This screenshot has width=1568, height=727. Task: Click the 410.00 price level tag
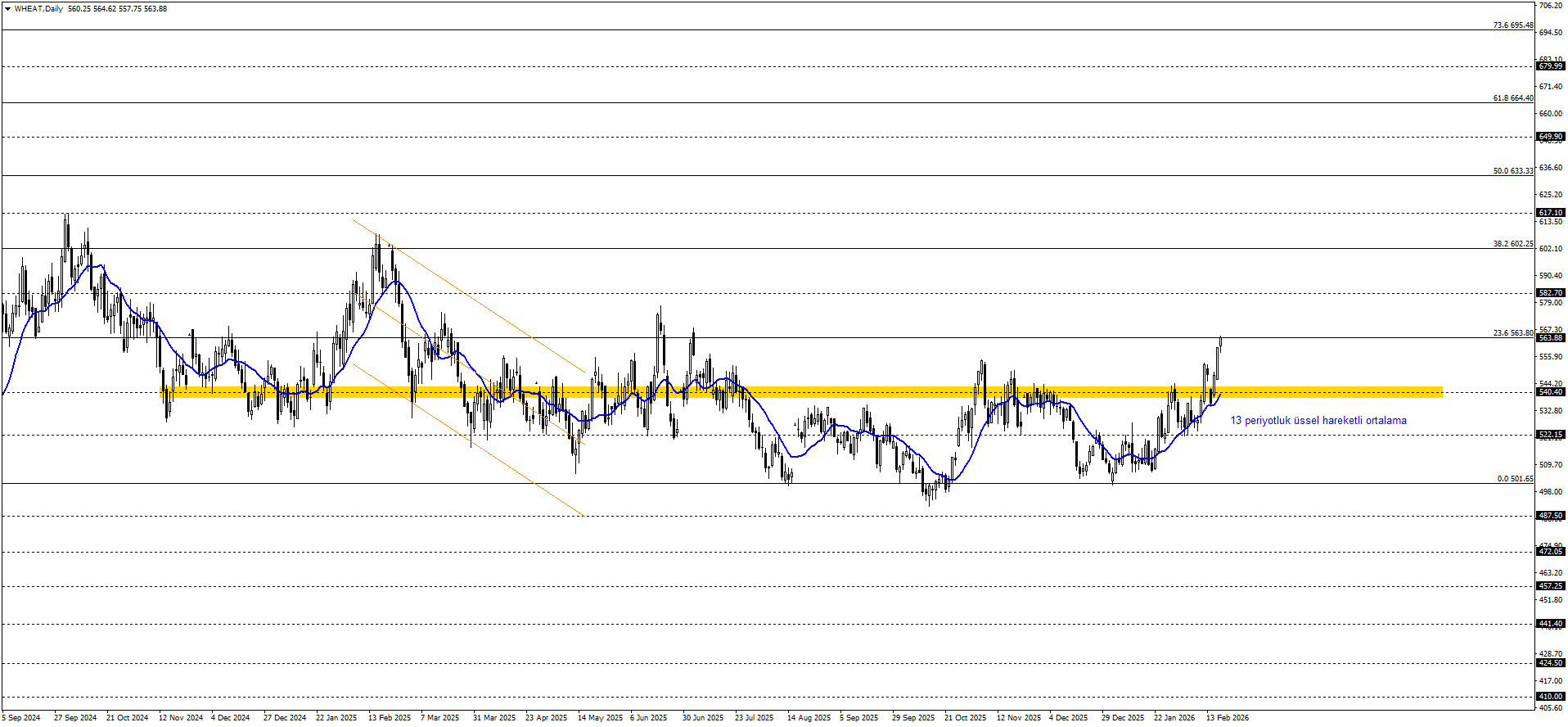click(1550, 697)
